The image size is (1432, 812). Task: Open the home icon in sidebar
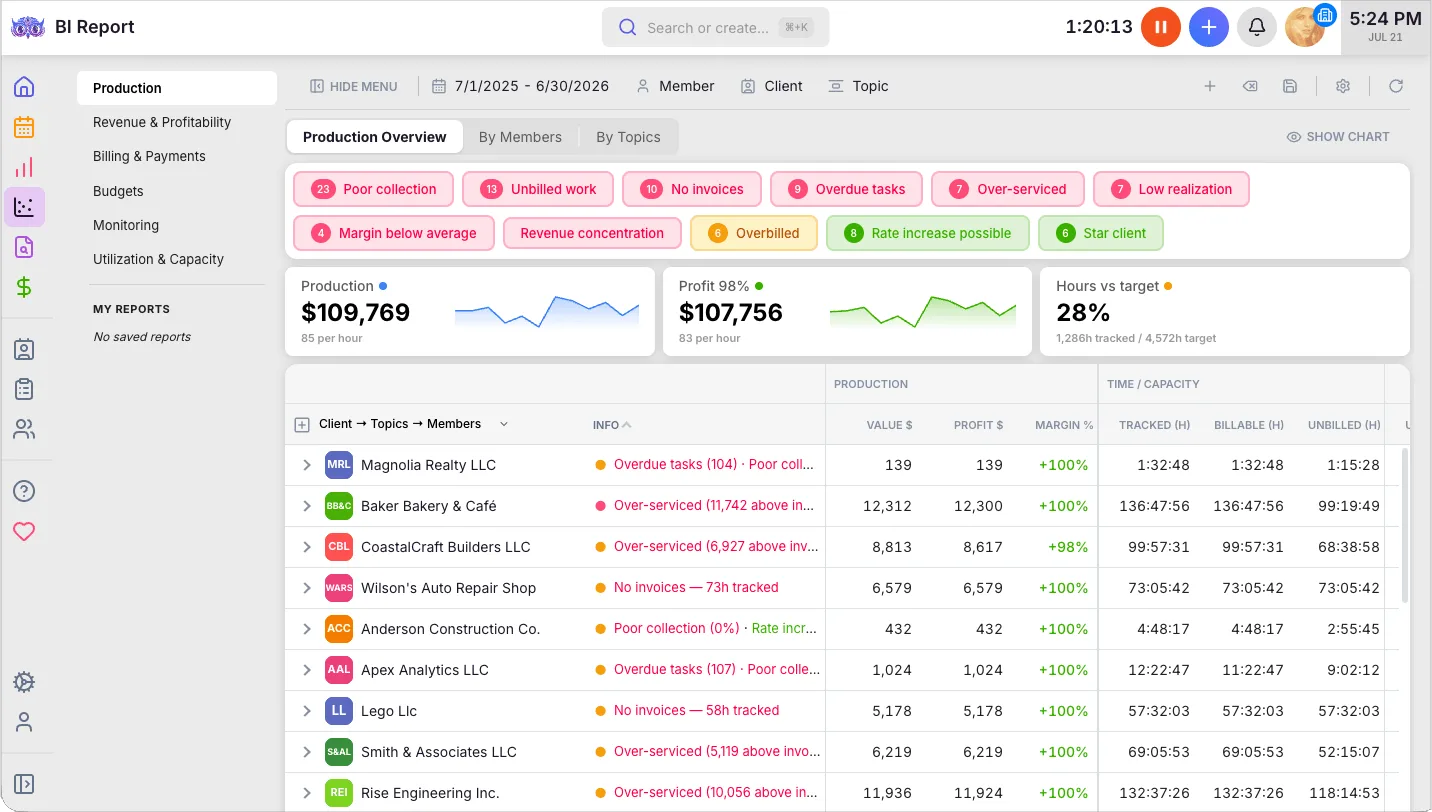pyautogui.click(x=24, y=87)
